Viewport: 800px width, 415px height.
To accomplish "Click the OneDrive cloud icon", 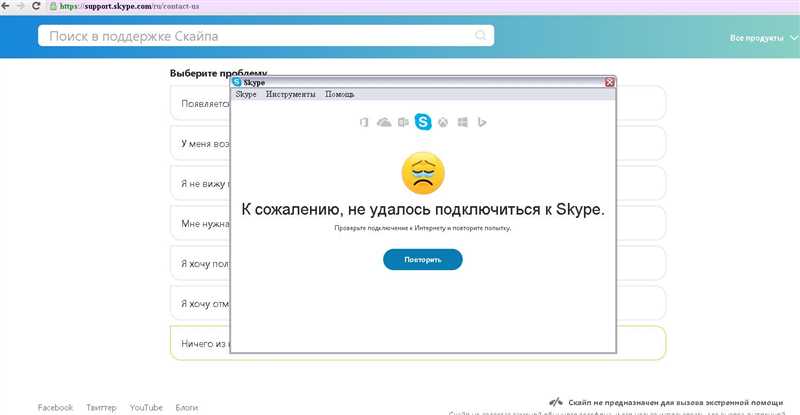I will tap(384, 122).
